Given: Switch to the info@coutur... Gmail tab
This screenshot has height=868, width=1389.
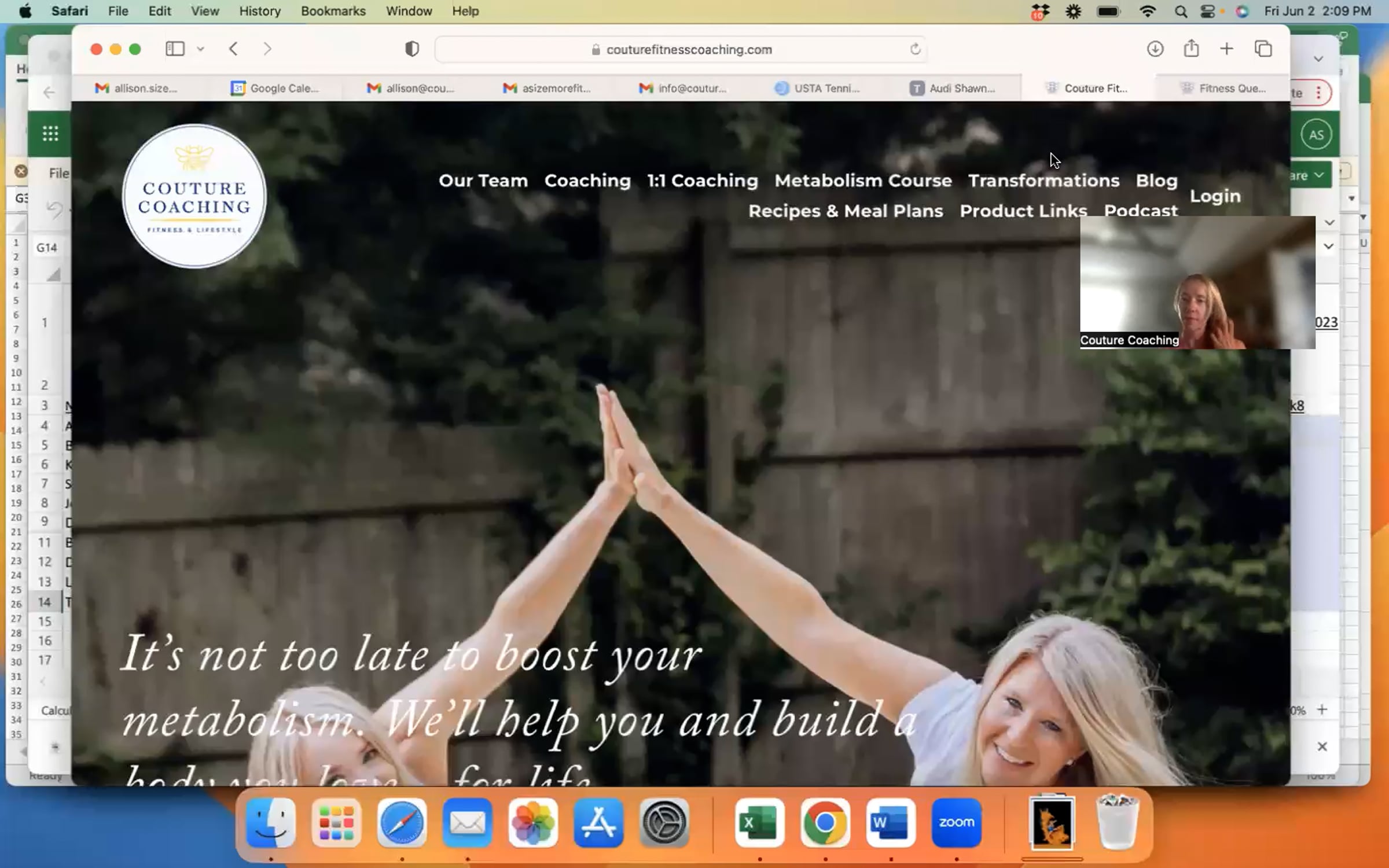Looking at the screenshot, I should coord(682,88).
